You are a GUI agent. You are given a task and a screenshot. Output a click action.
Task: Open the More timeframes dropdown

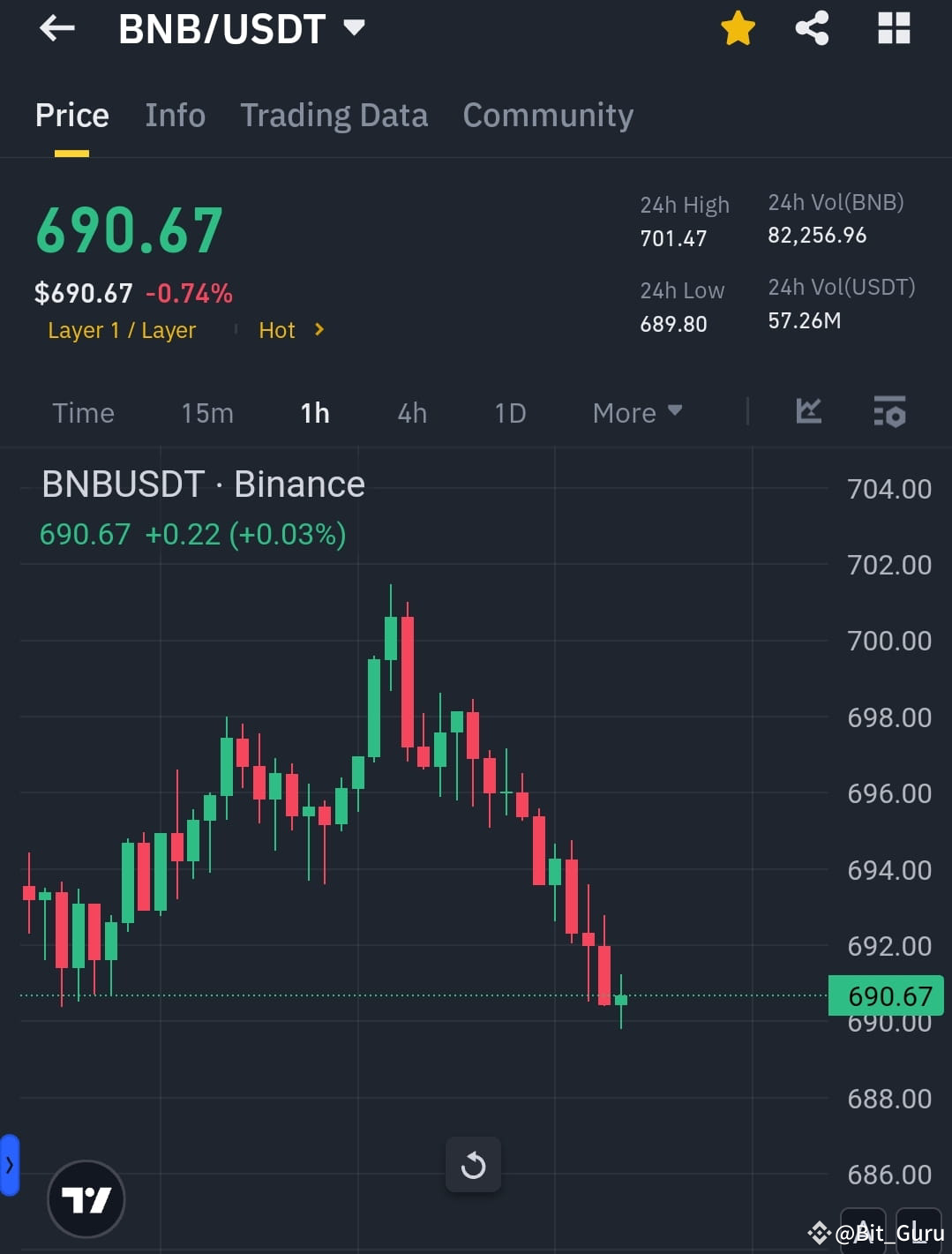click(x=637, y=412)
